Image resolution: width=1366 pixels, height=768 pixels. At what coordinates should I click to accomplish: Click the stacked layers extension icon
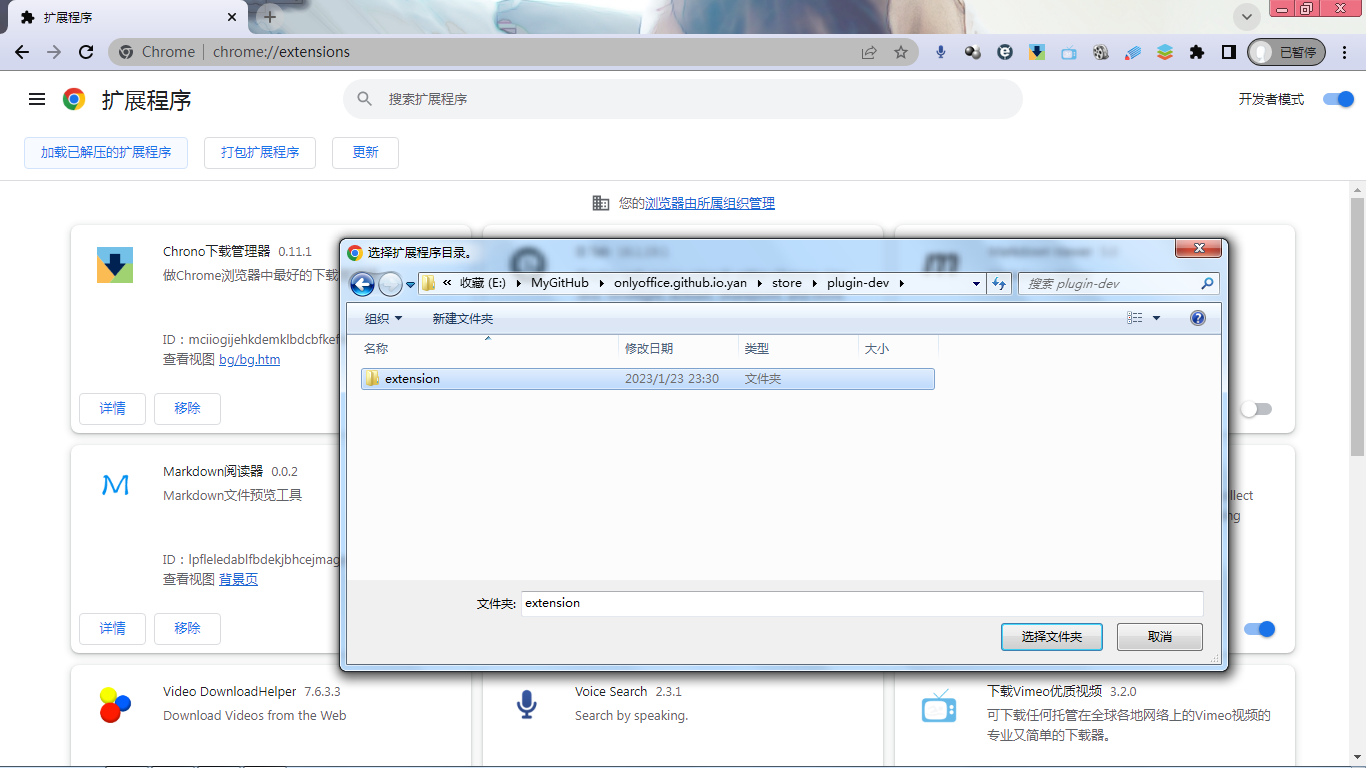click(1165, 52)
